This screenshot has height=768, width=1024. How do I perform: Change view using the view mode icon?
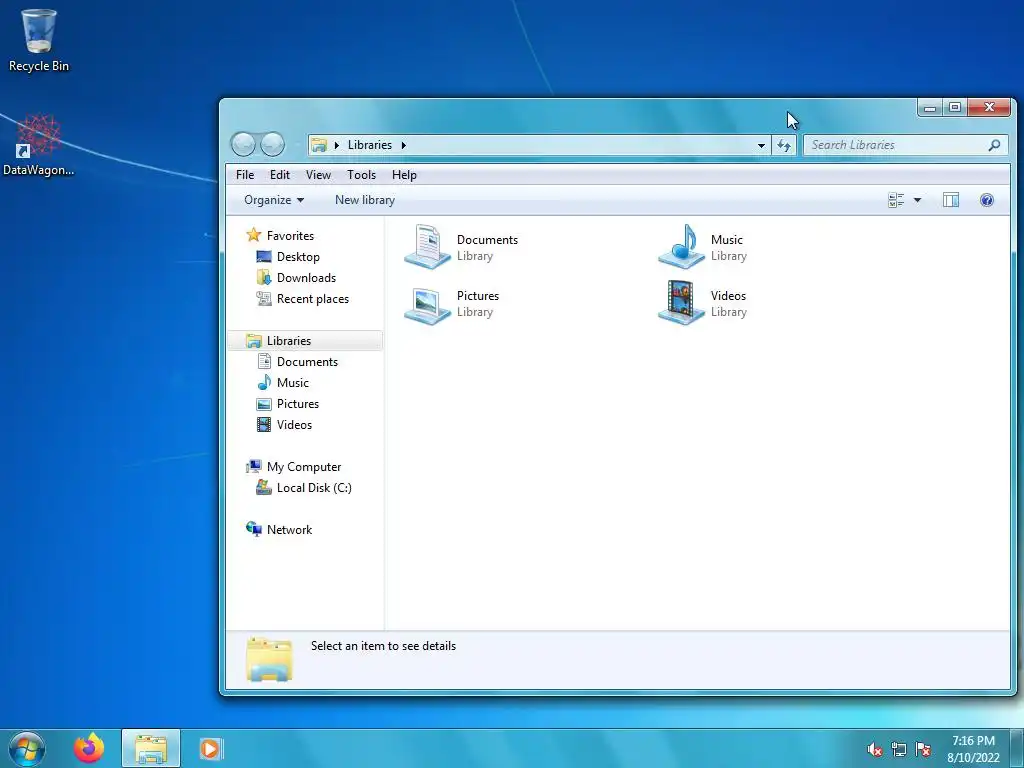896,200
